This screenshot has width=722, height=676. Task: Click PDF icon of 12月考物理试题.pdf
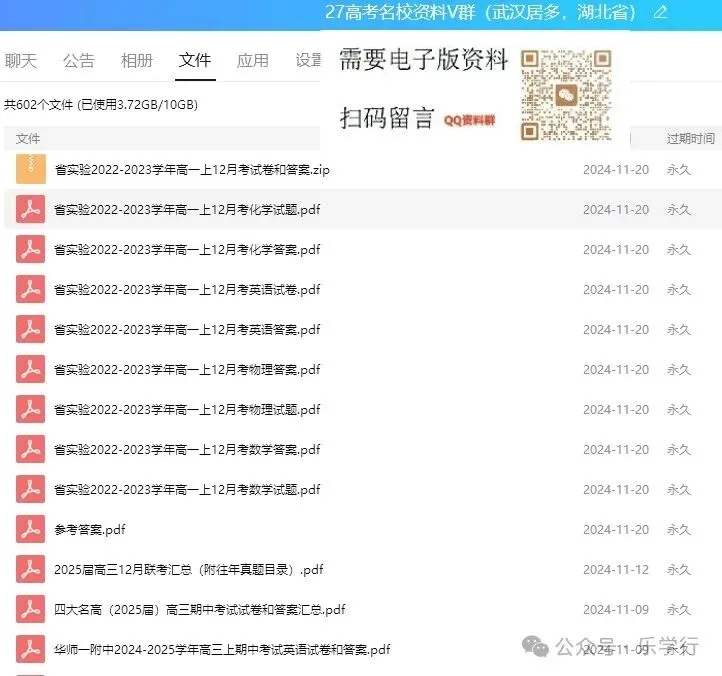click(x=30, y=409)
